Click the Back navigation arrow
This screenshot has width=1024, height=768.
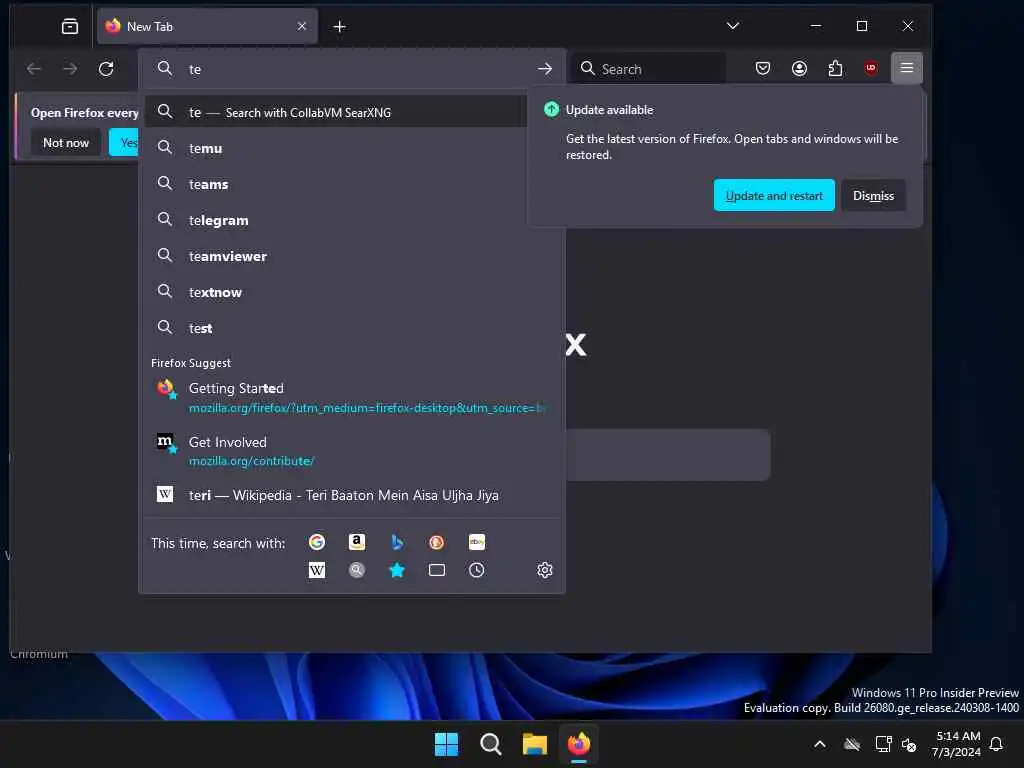tap(34, 69)
